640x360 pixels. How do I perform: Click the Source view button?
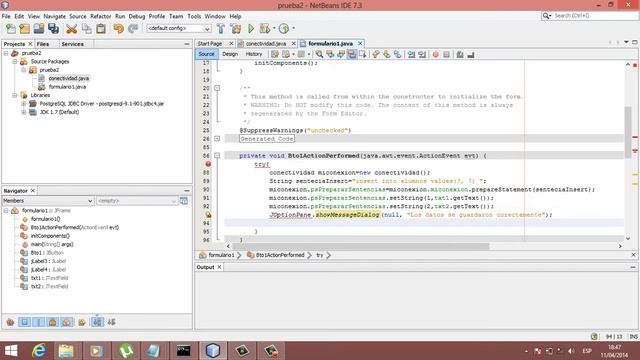click(x=206, y=54)
